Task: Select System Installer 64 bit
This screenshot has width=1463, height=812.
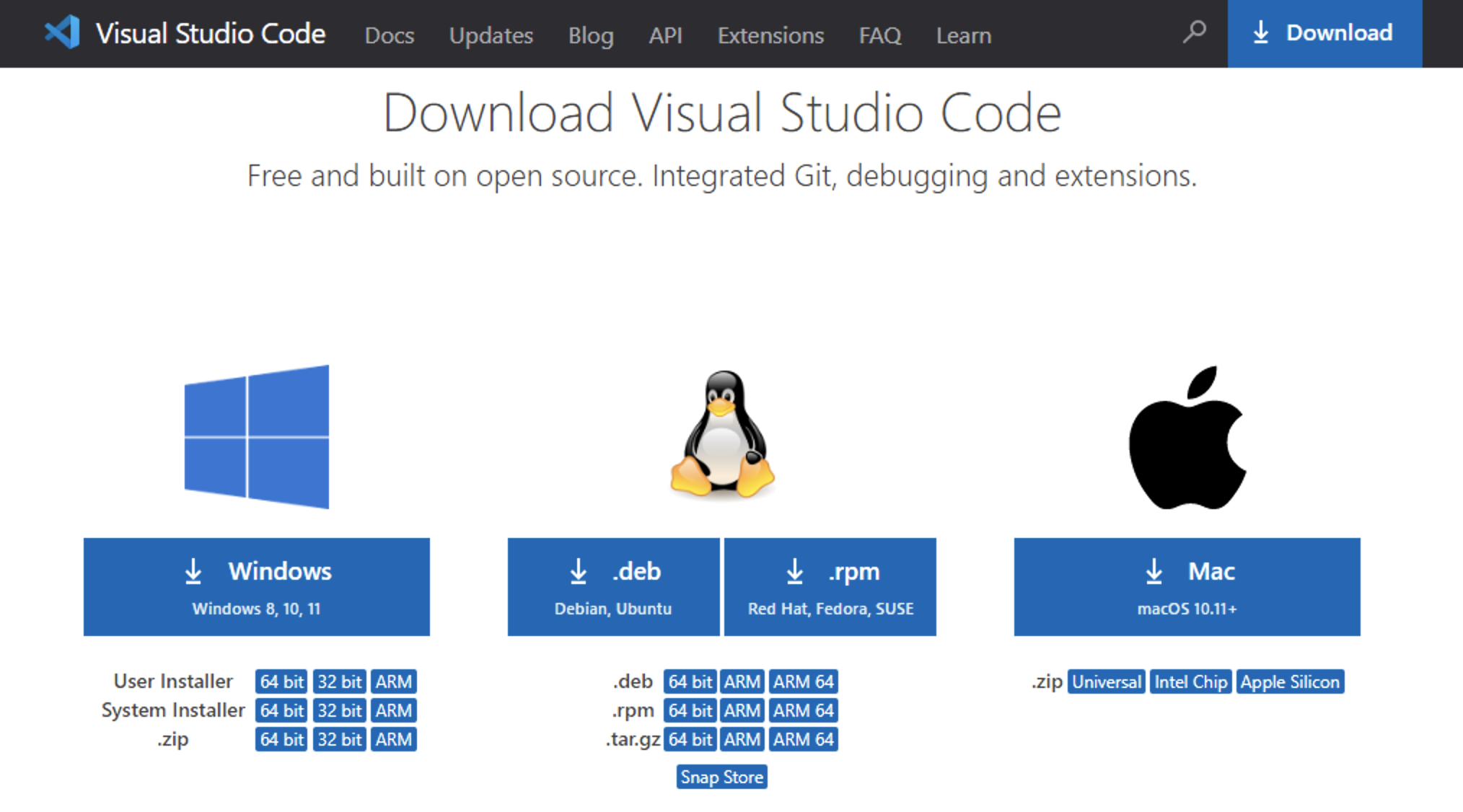Action: 281,710
